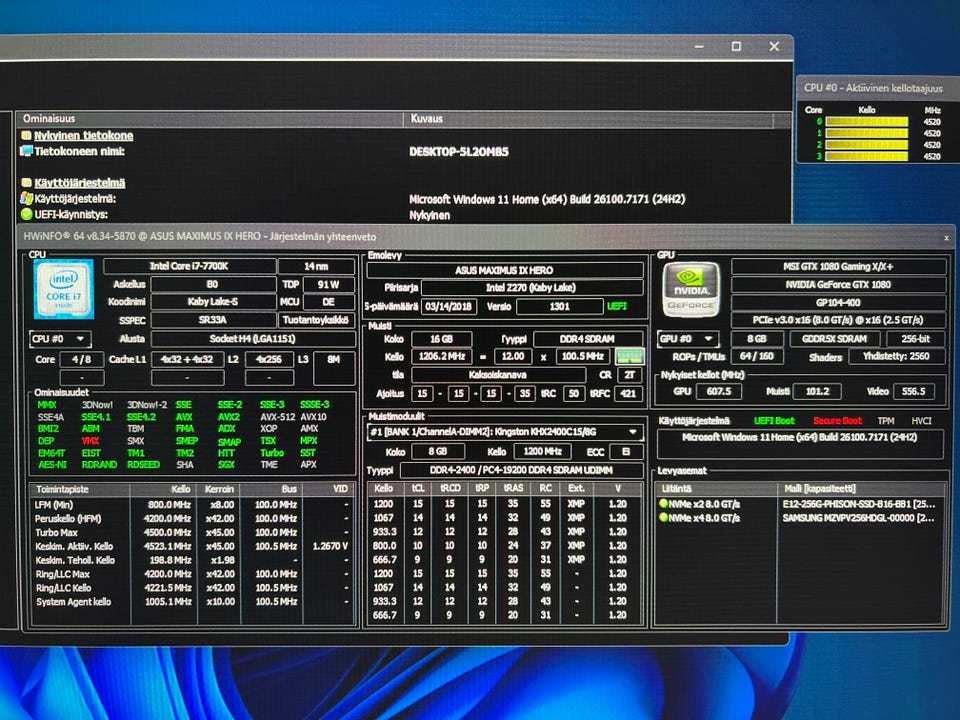Click the Intel Core i7 logo
The width and height of the screenshot is (960, 720).
(x=64, y=288)
